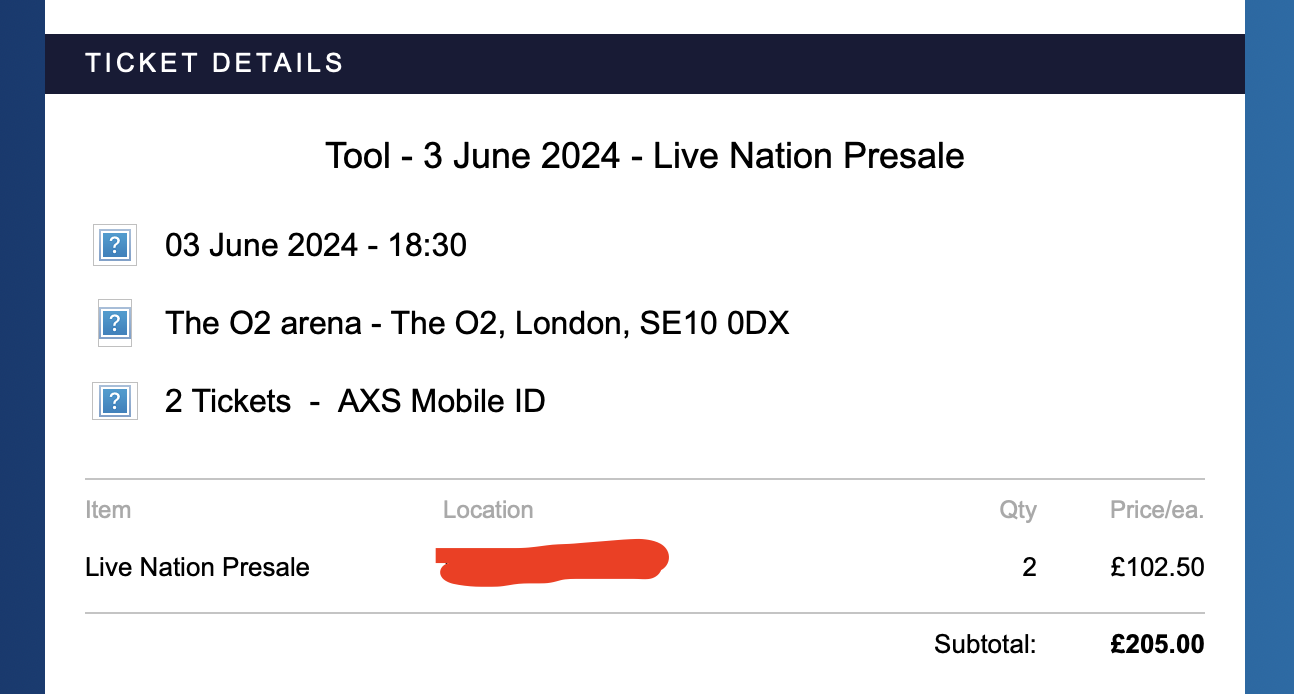
Task: Click the broken image icon beside the venue
Action: [115, 323]
